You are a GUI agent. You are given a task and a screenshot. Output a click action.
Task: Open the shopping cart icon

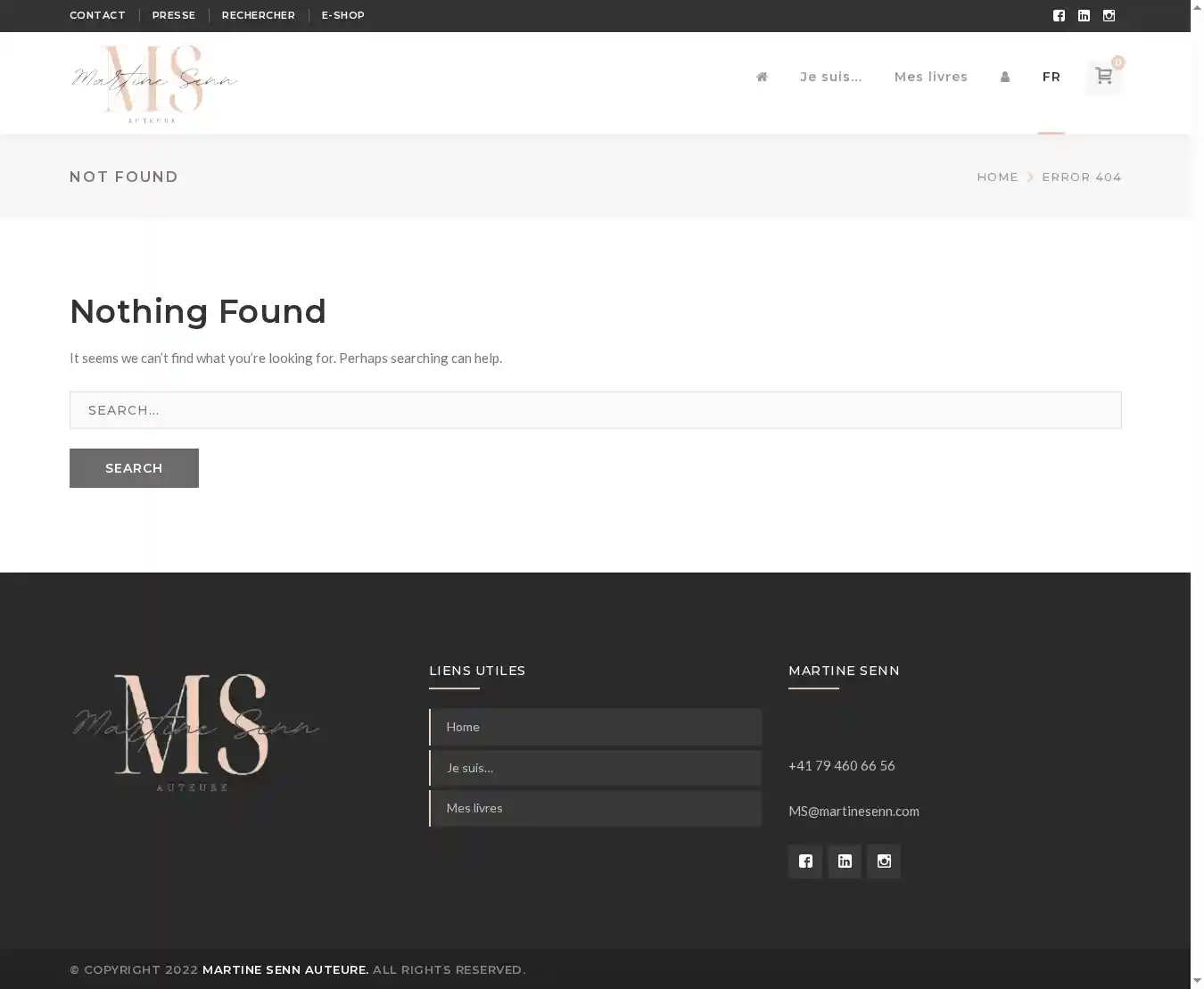click(x=1103, y=77)
